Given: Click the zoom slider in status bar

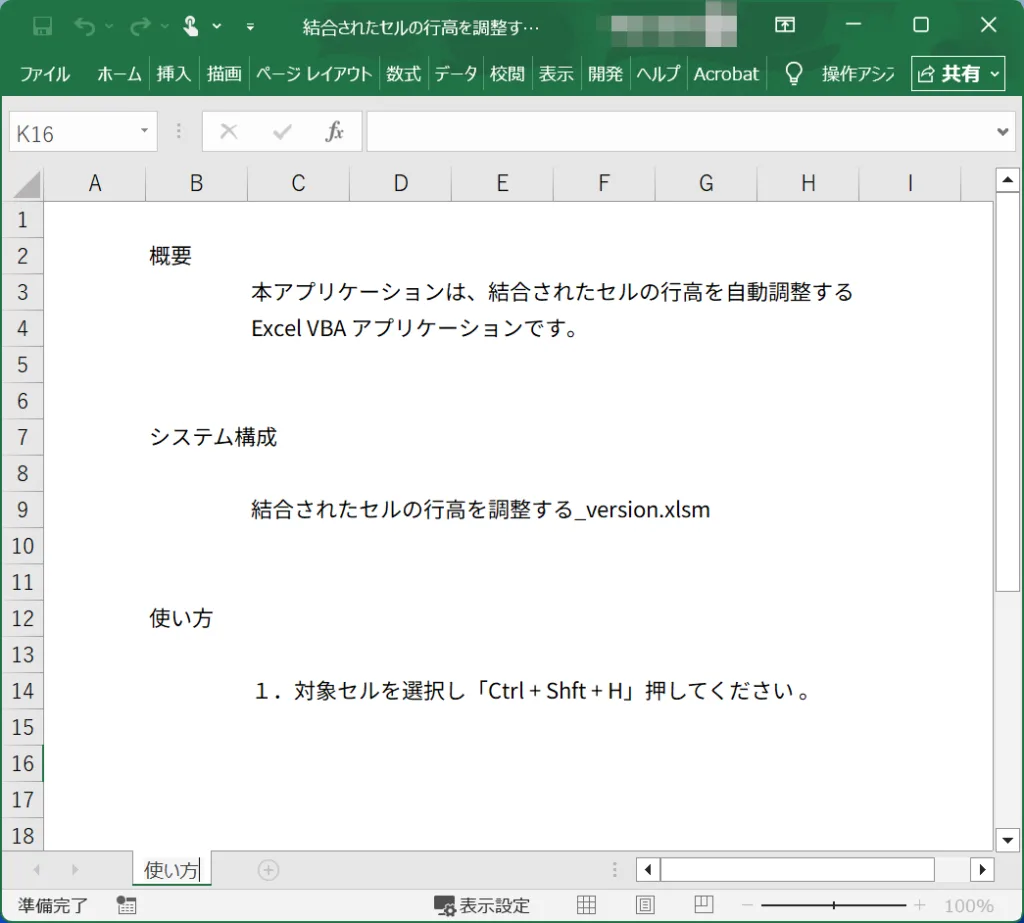Looking at the screenshot, I should pos(834,905).
